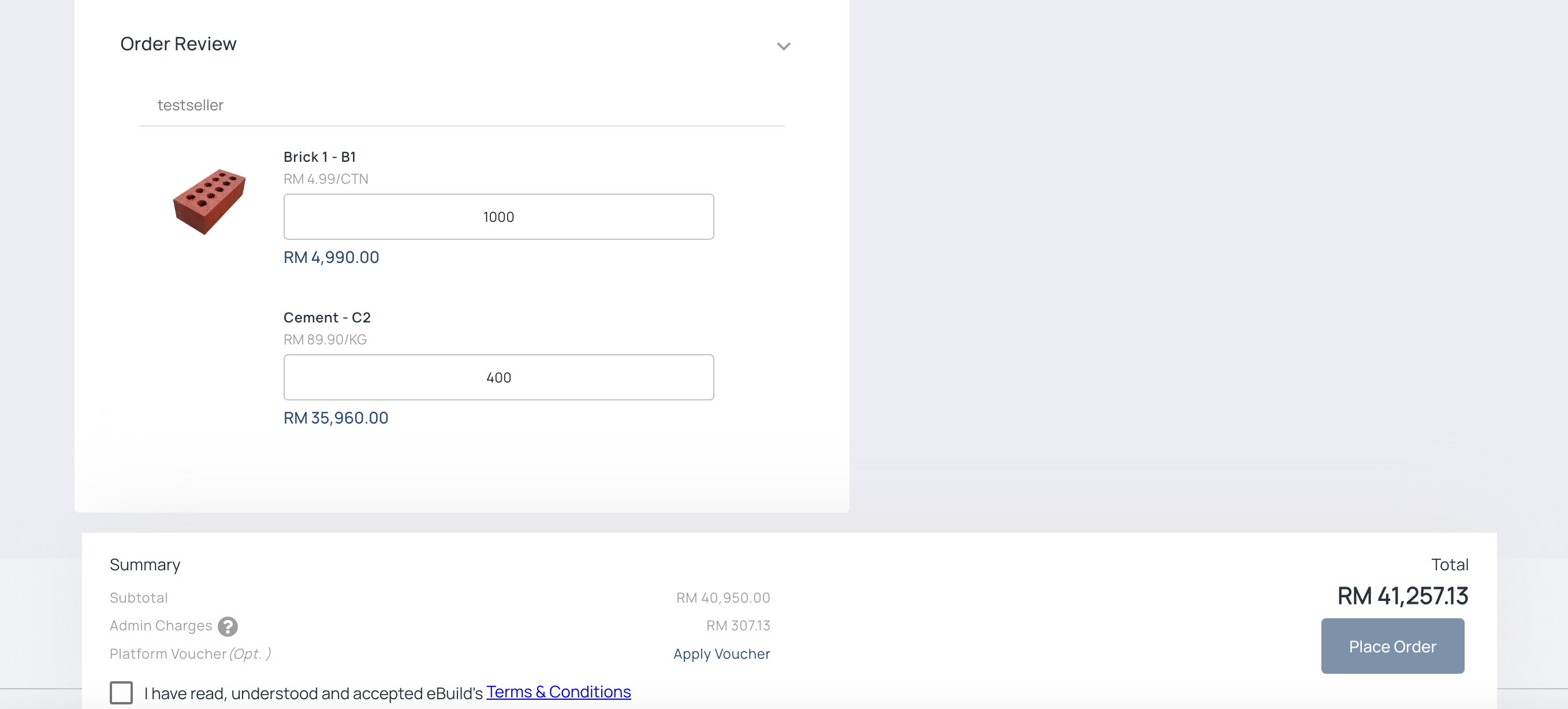Click the Admin Charges help question-mark icon
This screenshot has height=709, width=1568.
pos(228,626)
